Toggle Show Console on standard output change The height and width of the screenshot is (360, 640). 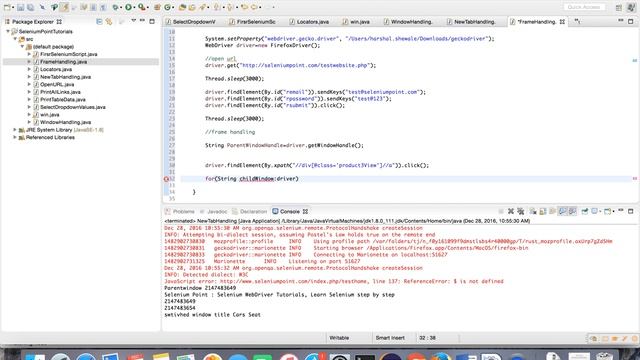562,211
